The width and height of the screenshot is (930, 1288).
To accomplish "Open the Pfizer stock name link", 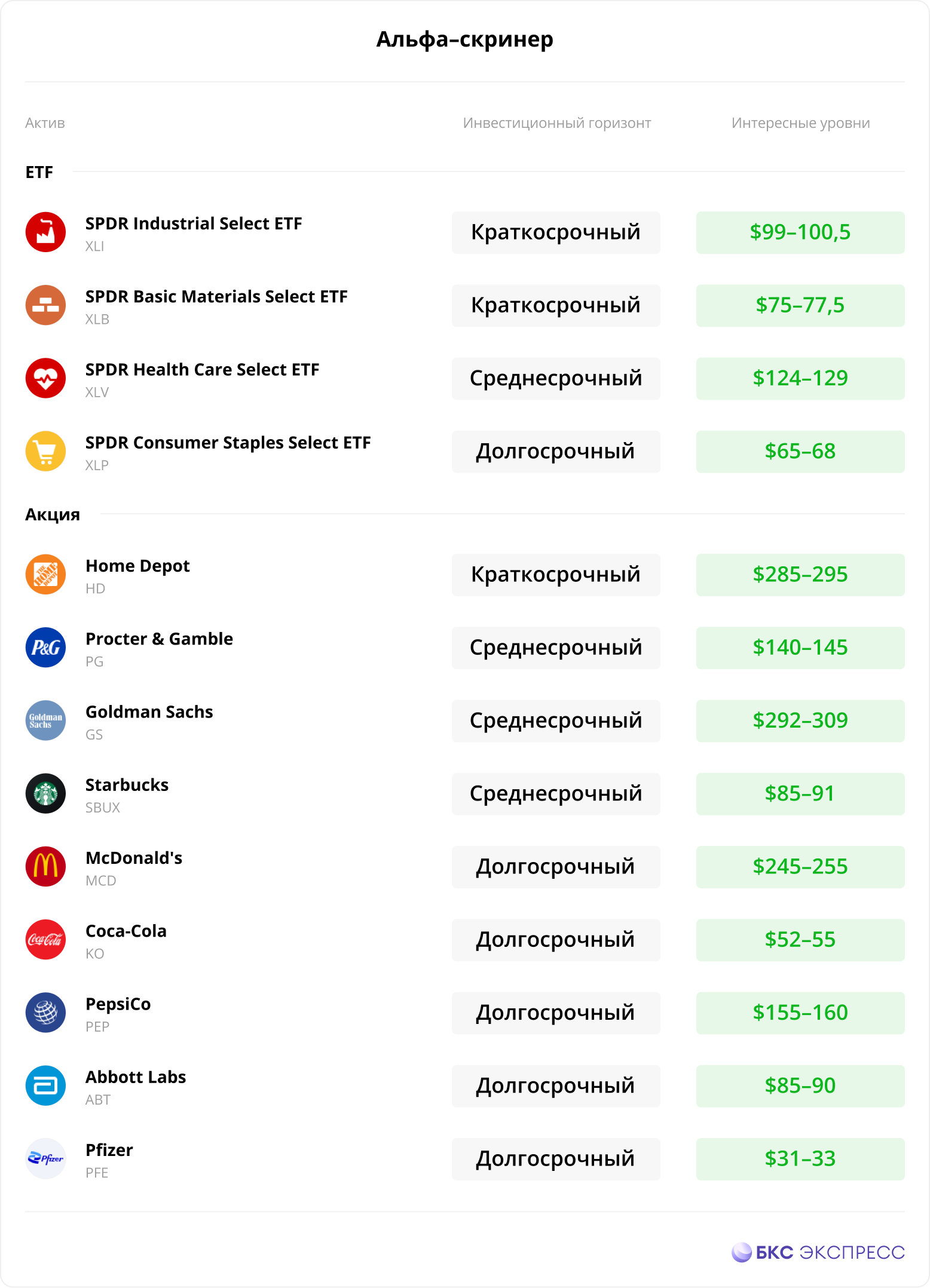I will click(109, 1150).
